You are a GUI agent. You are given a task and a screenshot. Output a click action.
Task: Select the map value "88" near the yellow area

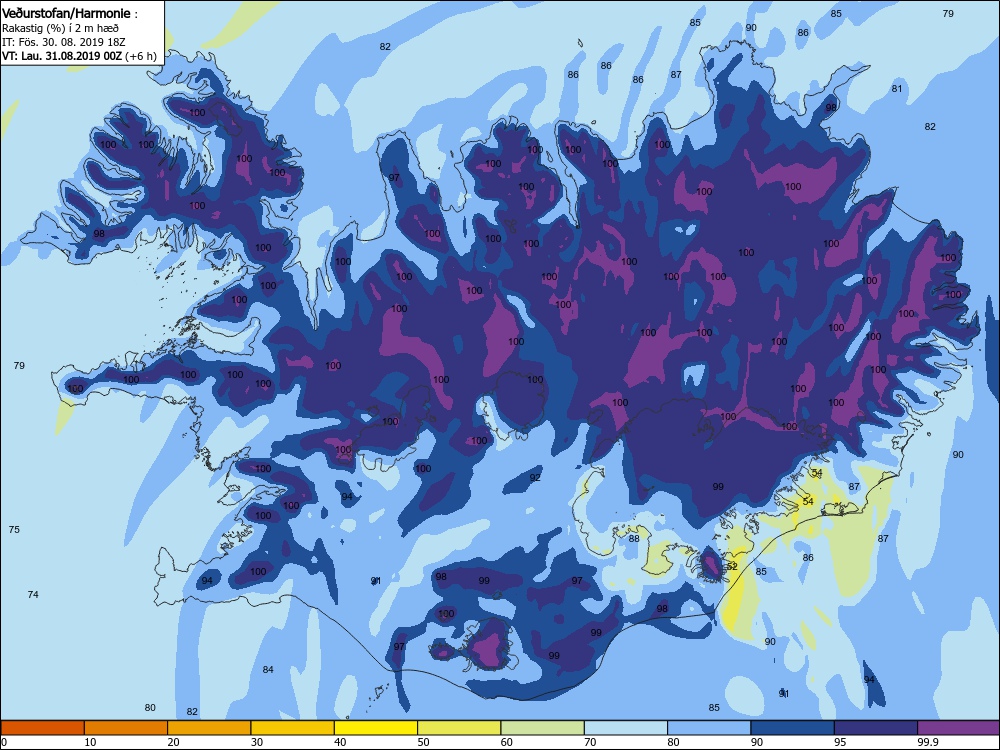click(x=634, y=539)
